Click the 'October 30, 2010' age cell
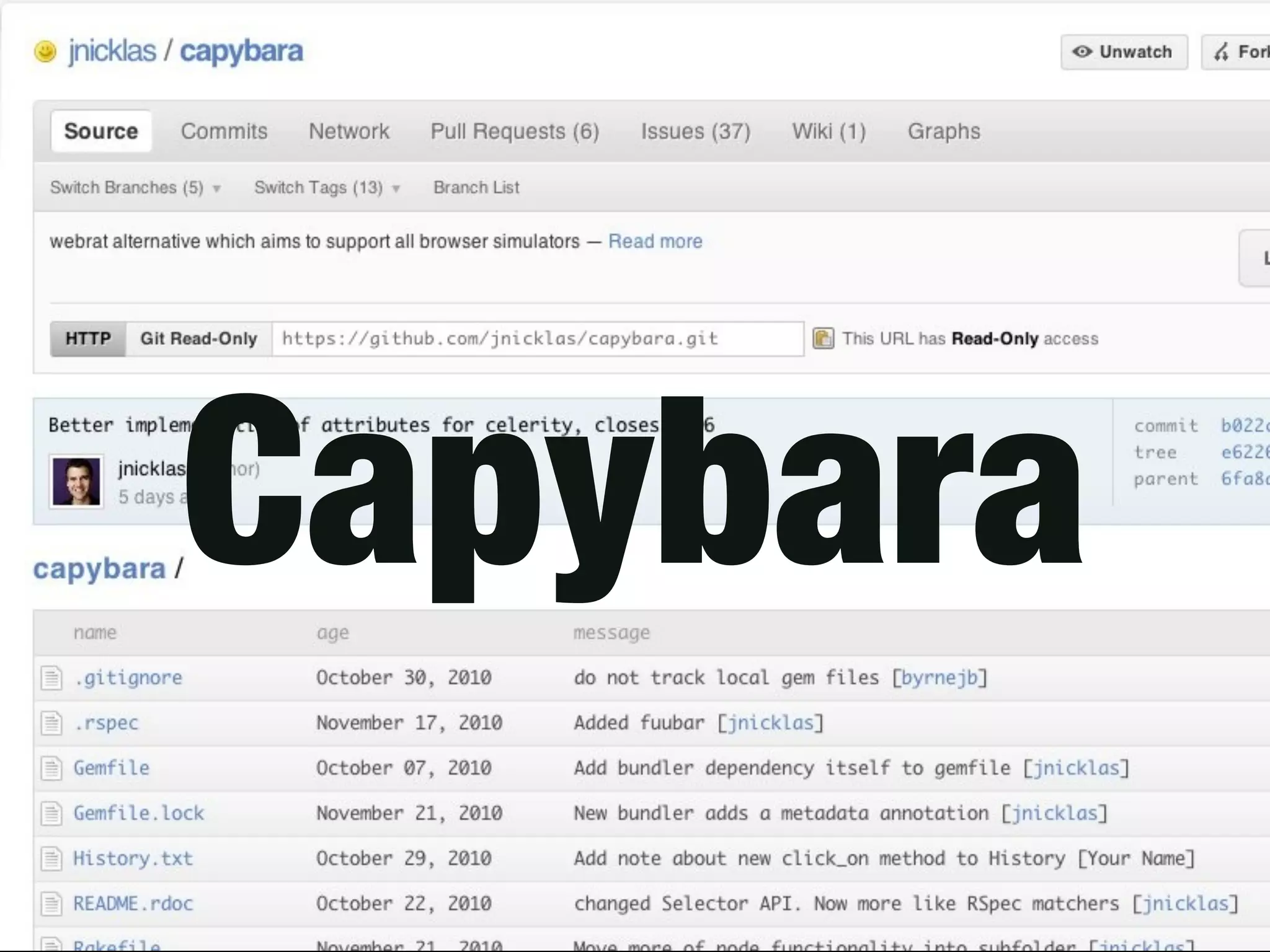This screenshot has height=952, width=1270. 404,677
